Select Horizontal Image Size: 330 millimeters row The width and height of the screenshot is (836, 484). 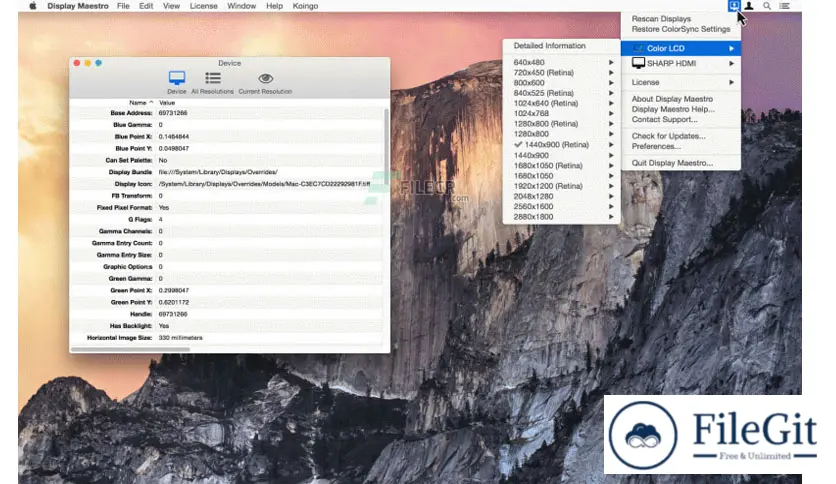pyautogui.click(x=227, y=337)
